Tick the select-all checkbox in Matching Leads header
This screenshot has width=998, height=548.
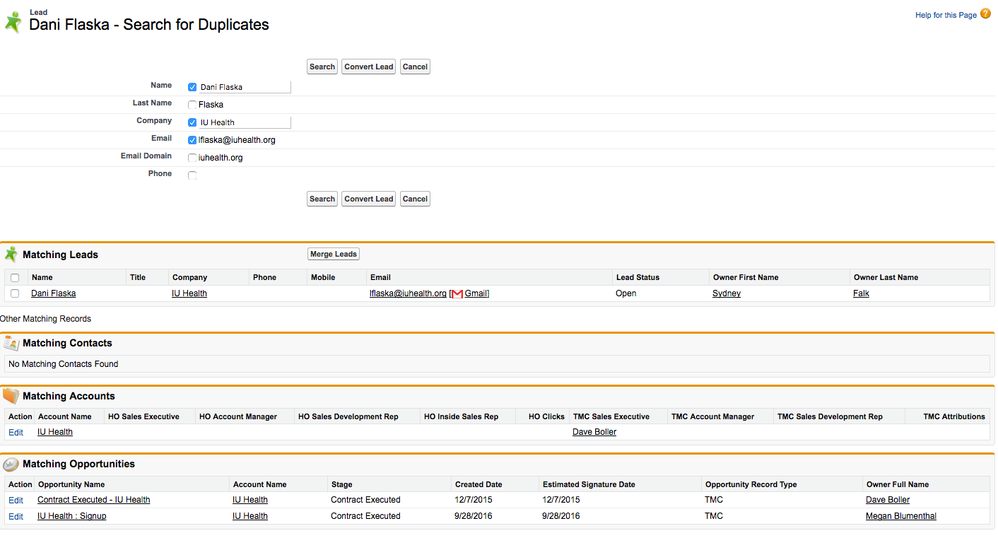tap(15, 278)
